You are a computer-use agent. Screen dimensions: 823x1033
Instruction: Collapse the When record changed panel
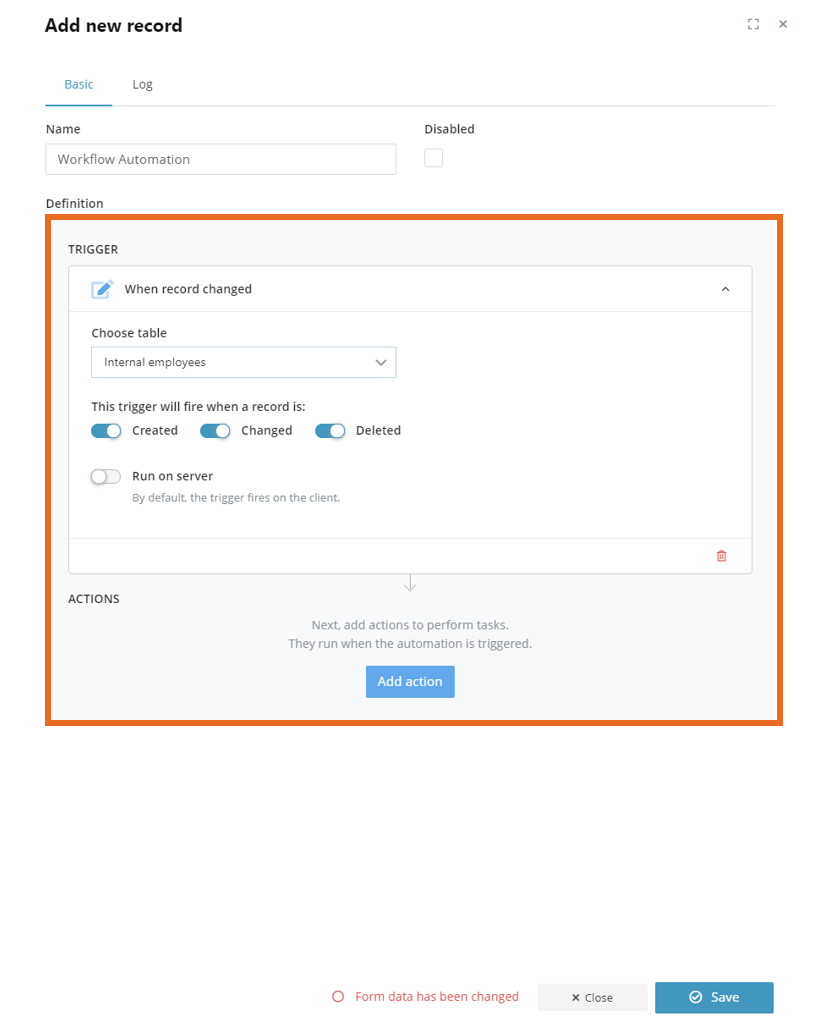pyautogui.click(x=725, y=289)
